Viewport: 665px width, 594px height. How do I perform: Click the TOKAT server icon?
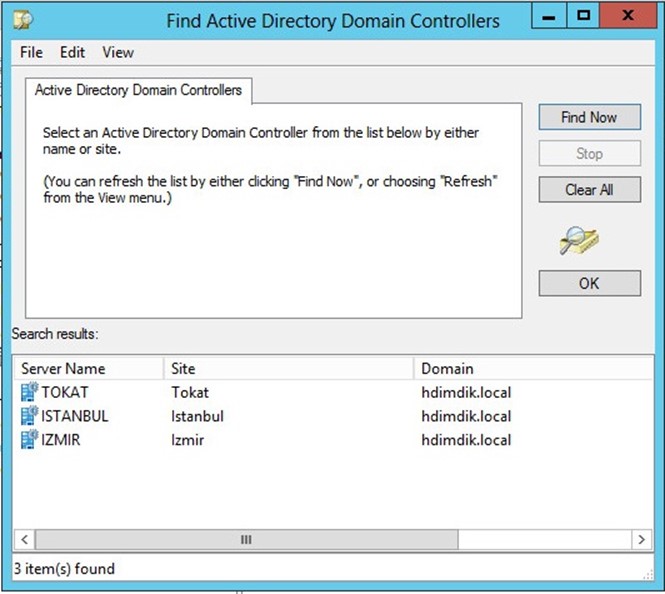point(29,392)
